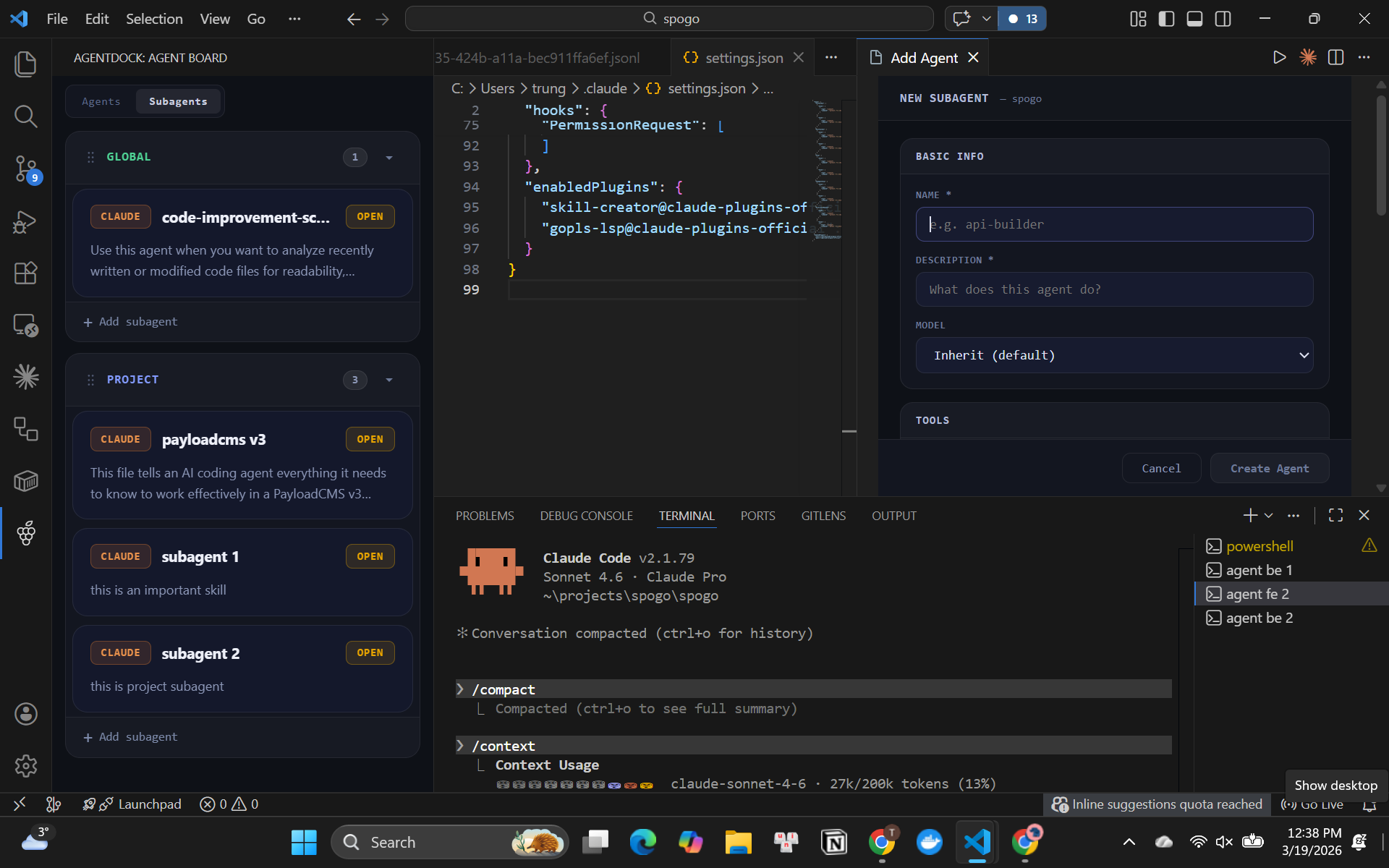
Task: Open the AgentDock grape icon in the sidebar
Action: click(26, 533)
